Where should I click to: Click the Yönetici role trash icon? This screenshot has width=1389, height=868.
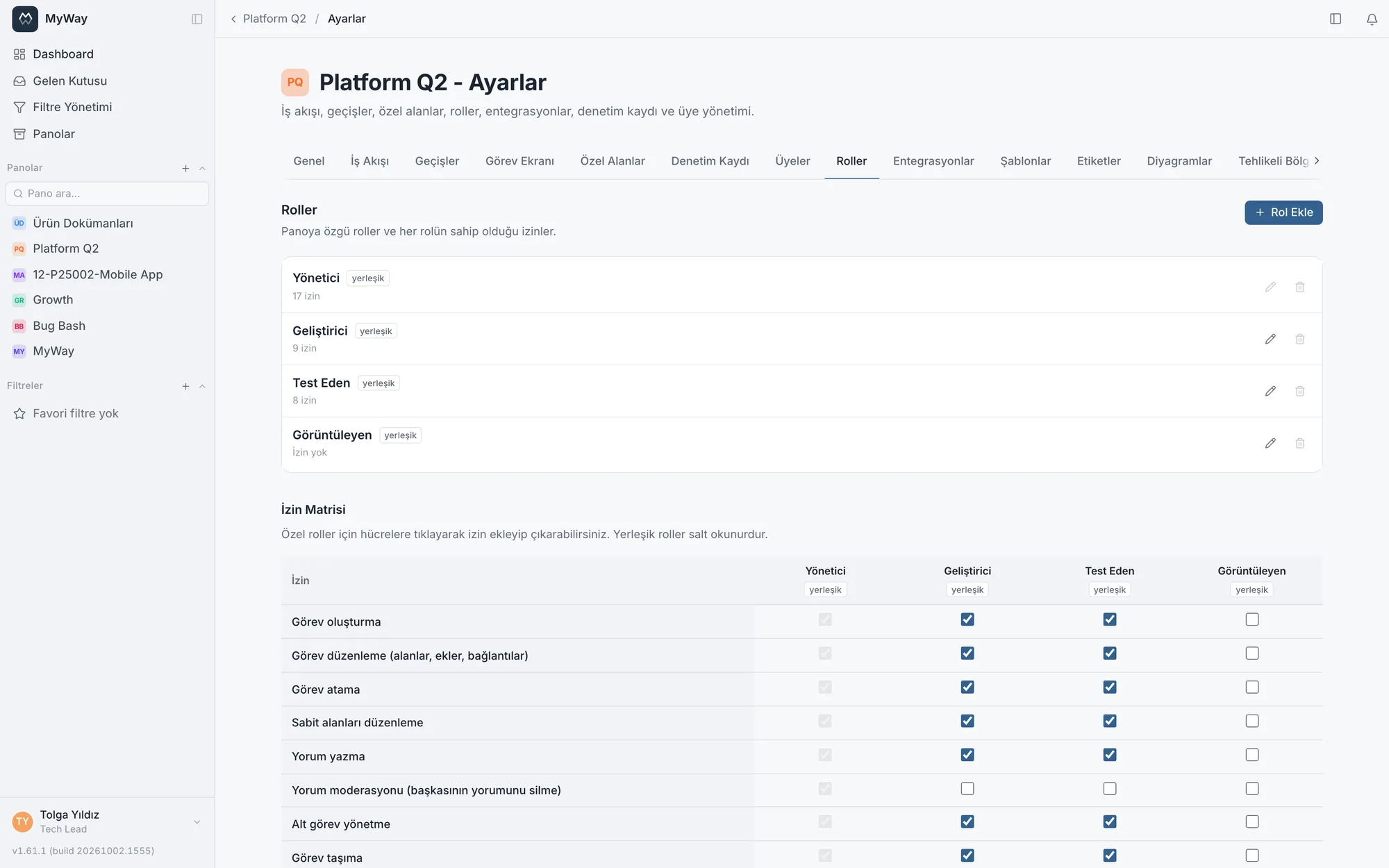(x=1300, y=287)
